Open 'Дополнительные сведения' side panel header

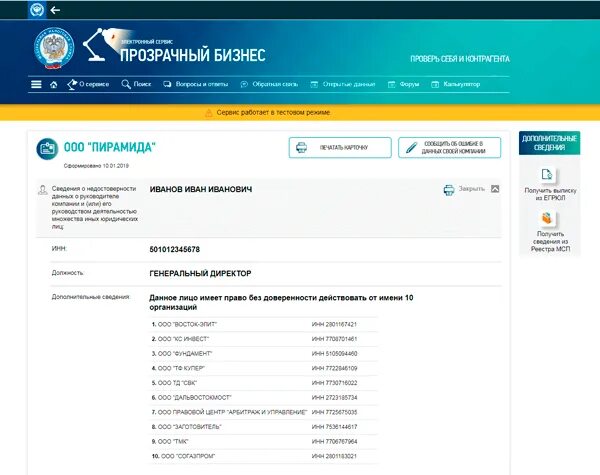click(549, 143)
